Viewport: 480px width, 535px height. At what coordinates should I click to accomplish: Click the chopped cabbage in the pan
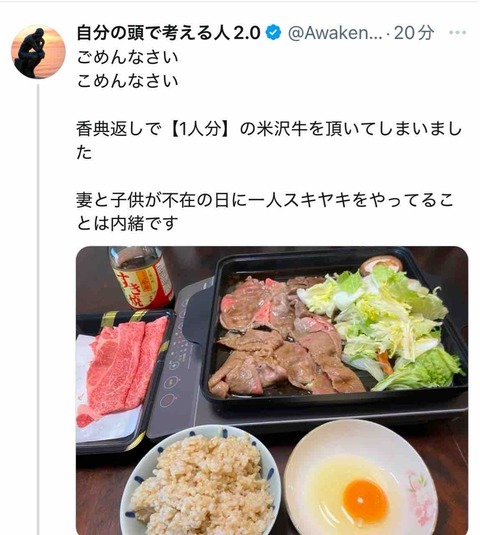pos(382,328)
